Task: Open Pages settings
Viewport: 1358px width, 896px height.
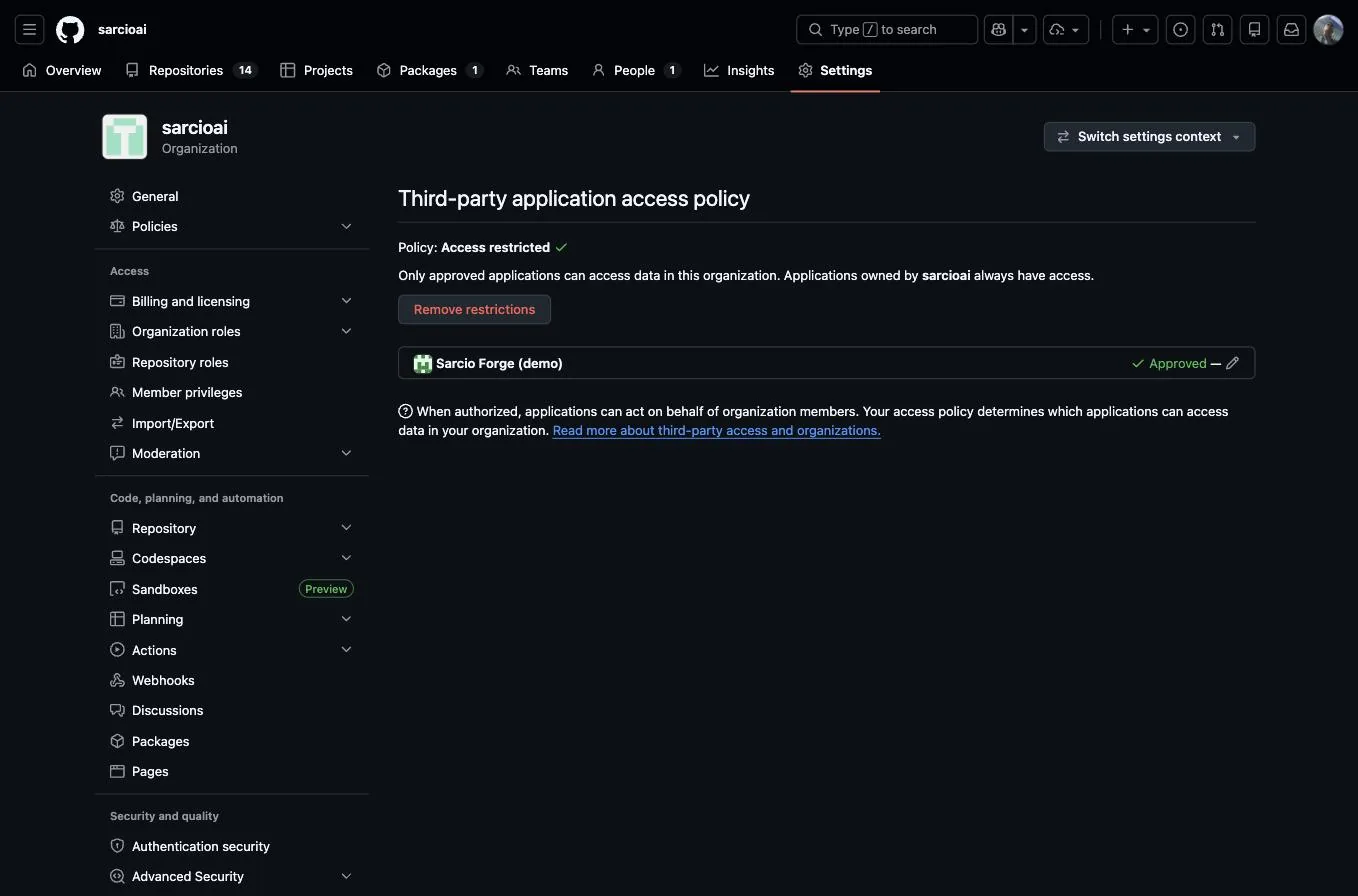Action: pyautogui.click(x=231, y=771)
